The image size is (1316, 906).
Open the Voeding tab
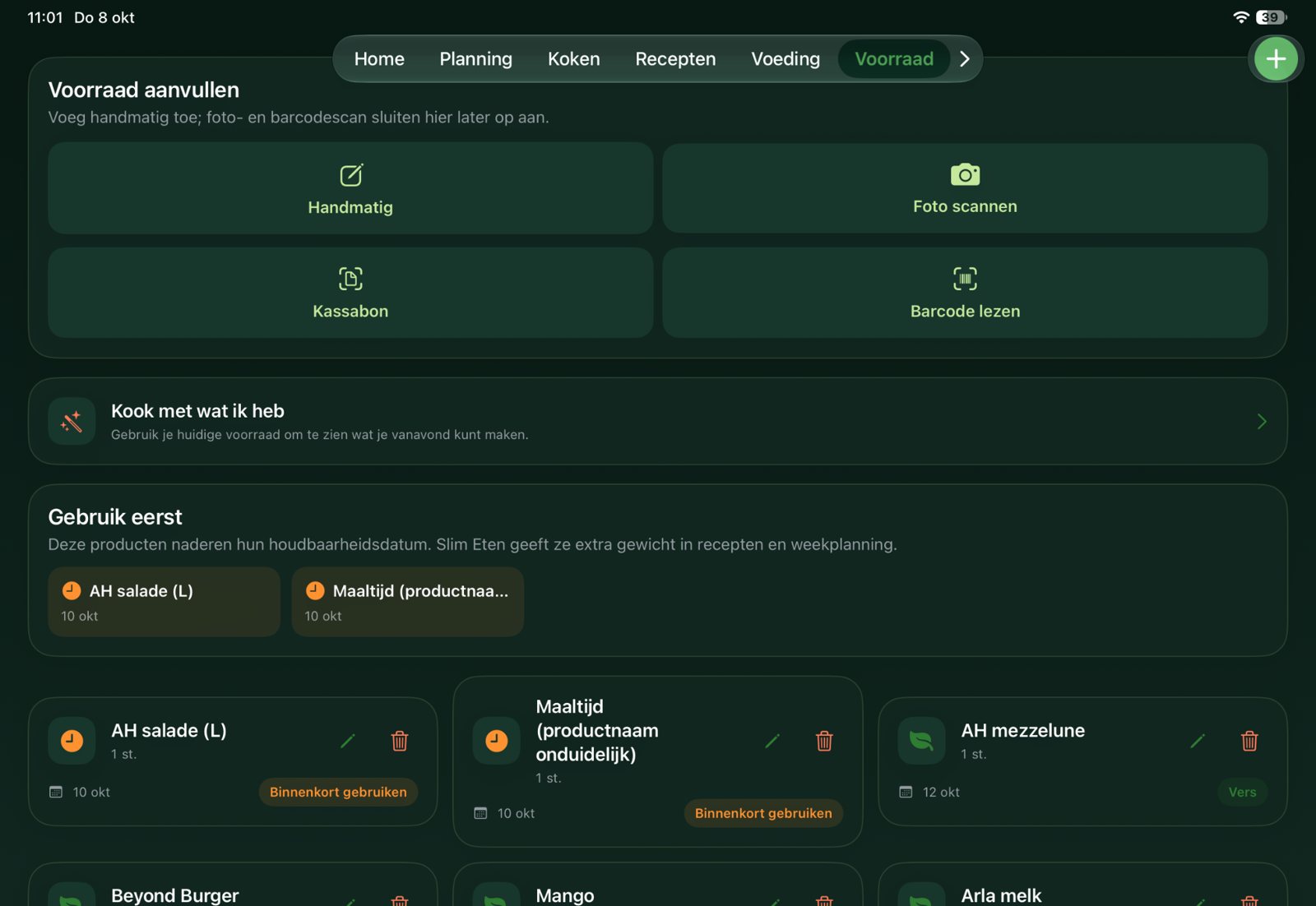tap(785, 59)
